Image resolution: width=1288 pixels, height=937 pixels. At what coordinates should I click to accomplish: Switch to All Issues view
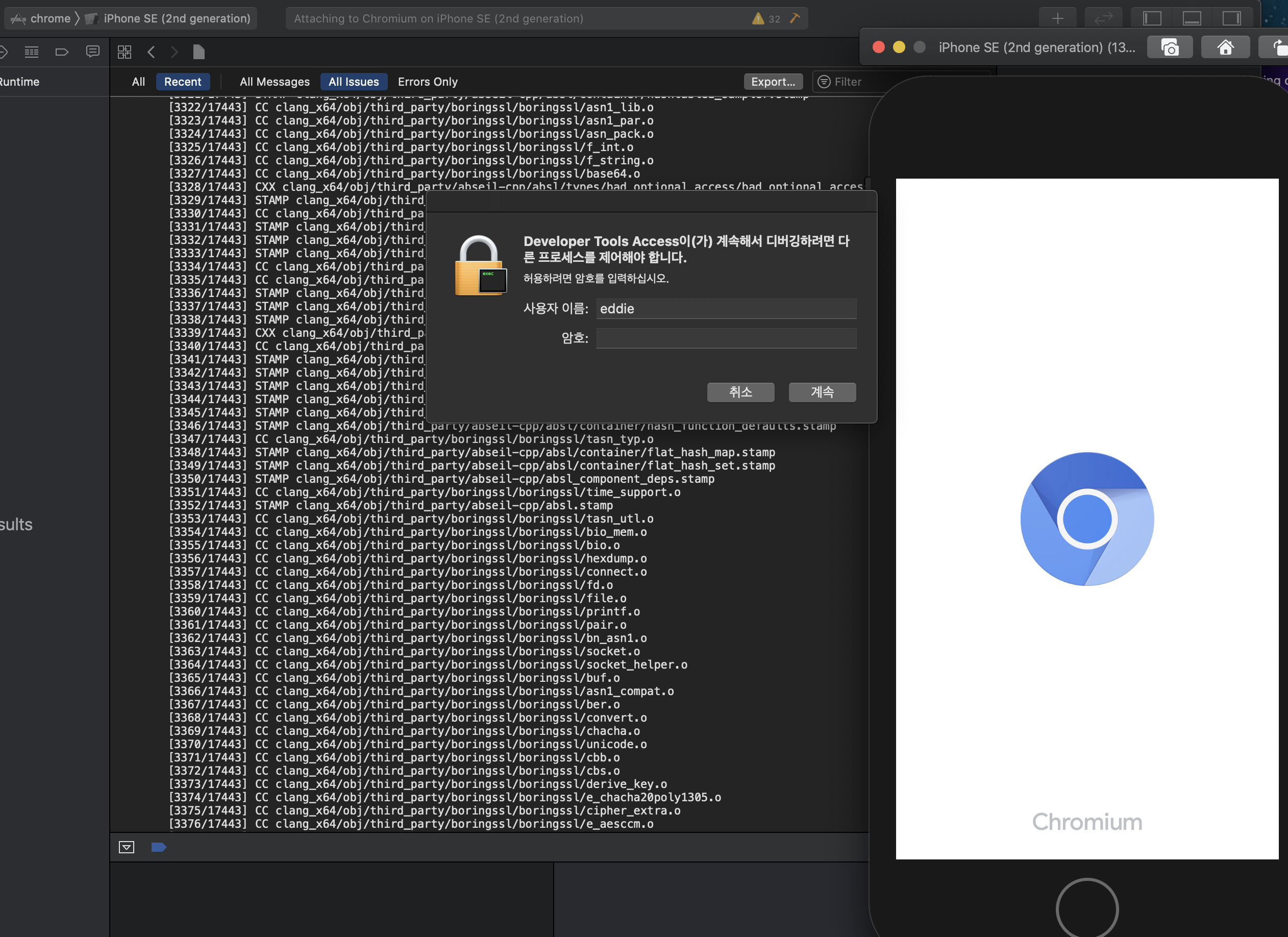pos(354,82)
